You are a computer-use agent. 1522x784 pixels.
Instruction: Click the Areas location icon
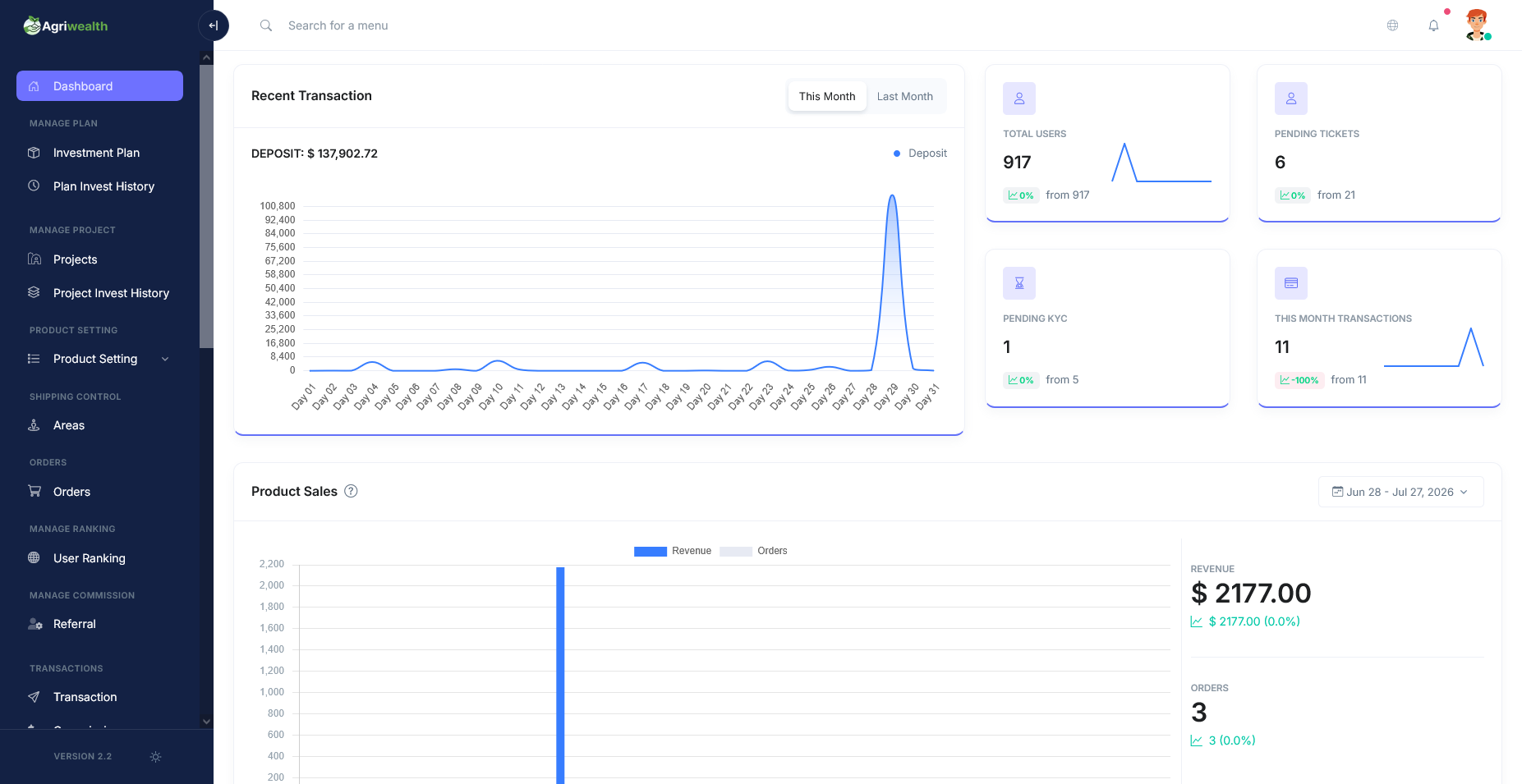[x=34, y=425]
